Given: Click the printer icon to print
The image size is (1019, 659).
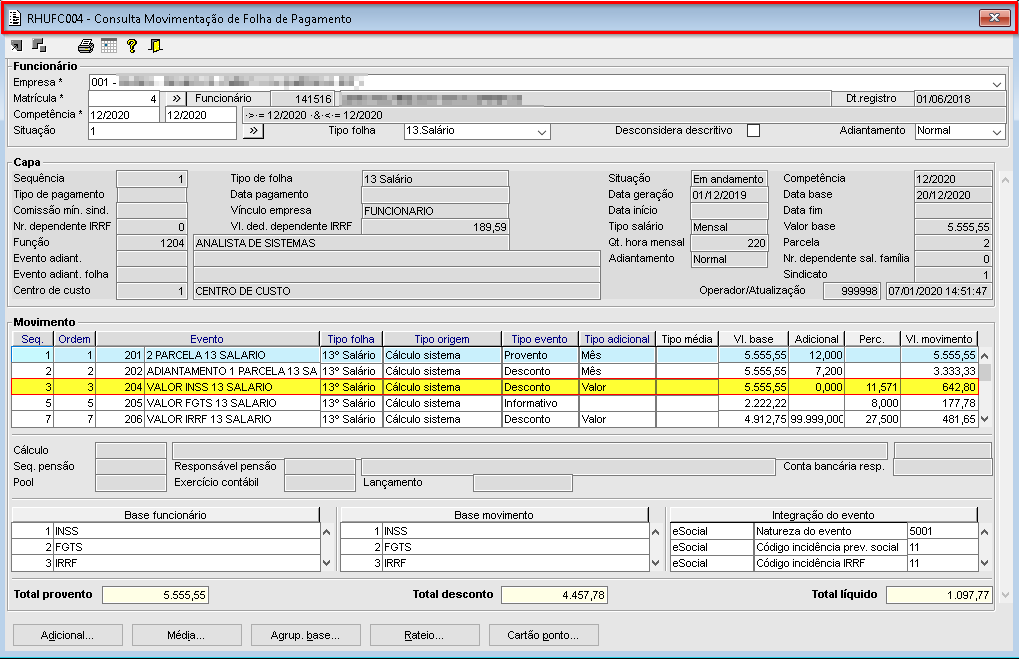Looking at the screenshot, I should pos(86,45).
